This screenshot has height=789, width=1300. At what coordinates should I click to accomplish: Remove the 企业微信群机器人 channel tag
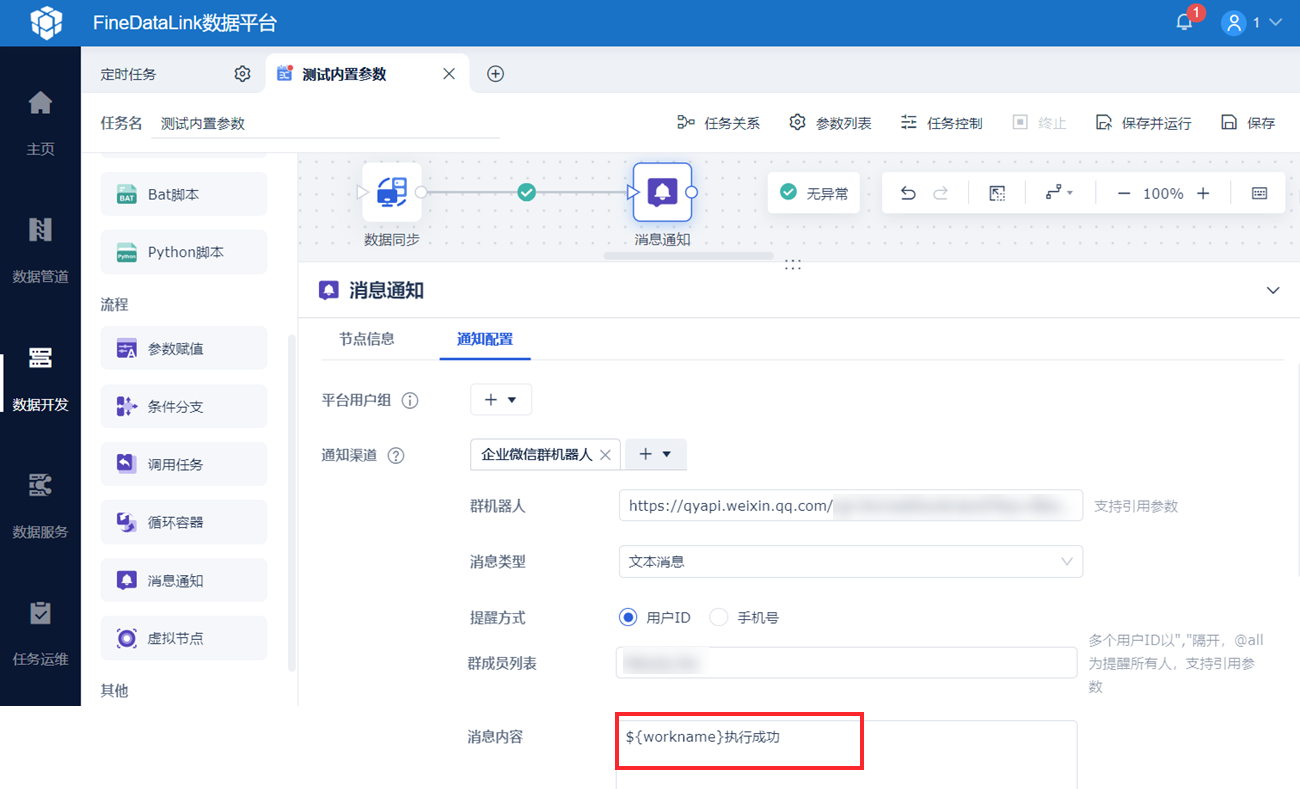point(604,455)
